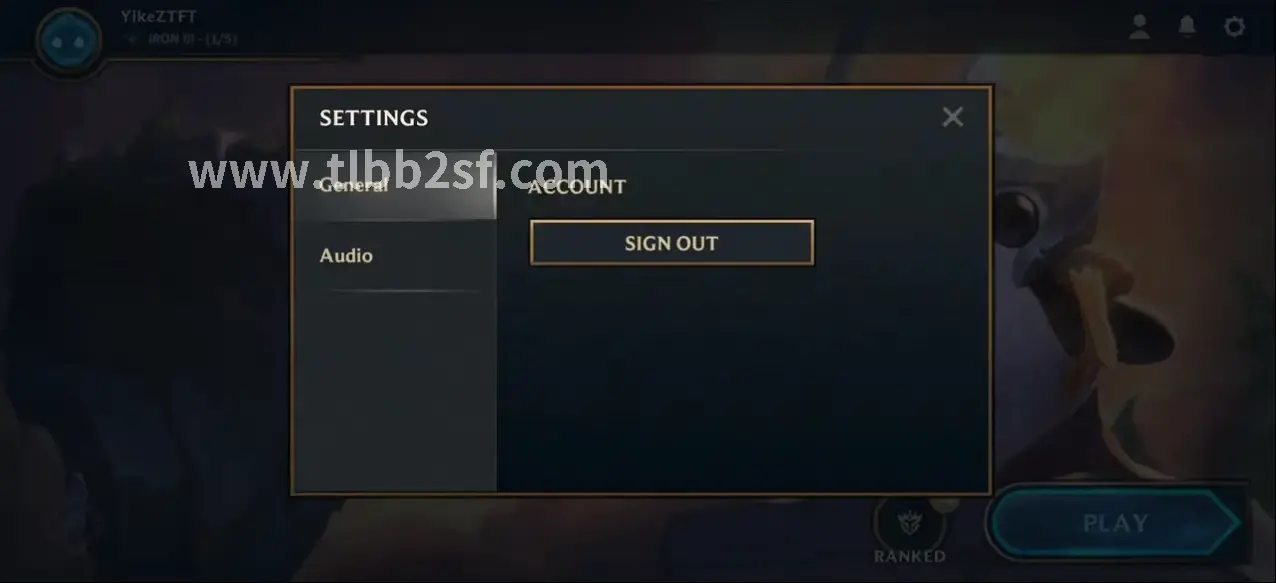The height and width of the screenshot is (583, 1276).
Task: Open the friends silhouette icon
Action: pos(1139,27)
